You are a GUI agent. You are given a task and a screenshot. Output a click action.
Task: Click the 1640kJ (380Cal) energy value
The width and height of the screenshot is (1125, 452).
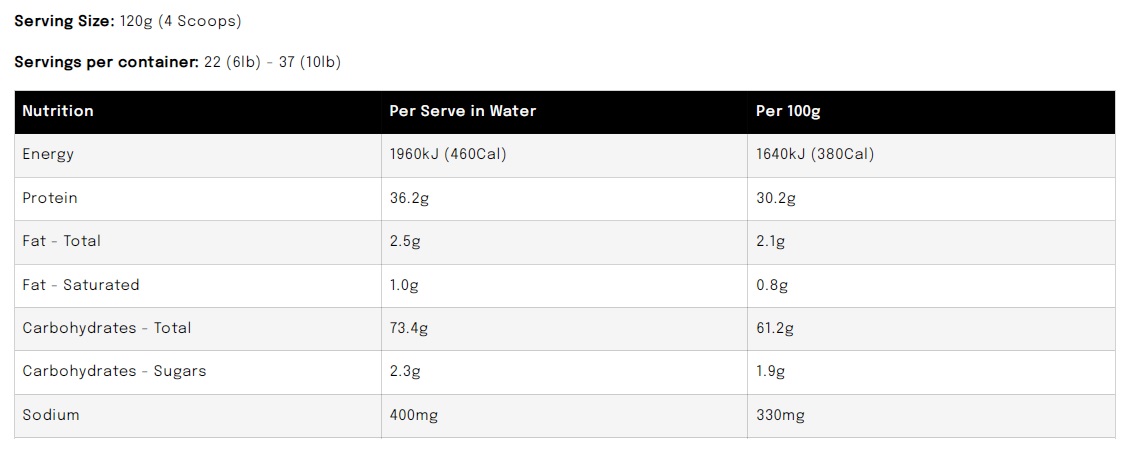(x=814, y=155)
